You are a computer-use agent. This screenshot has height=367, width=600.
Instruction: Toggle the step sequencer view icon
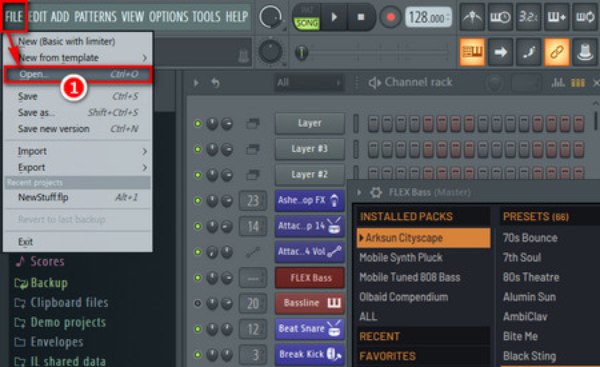577,83
